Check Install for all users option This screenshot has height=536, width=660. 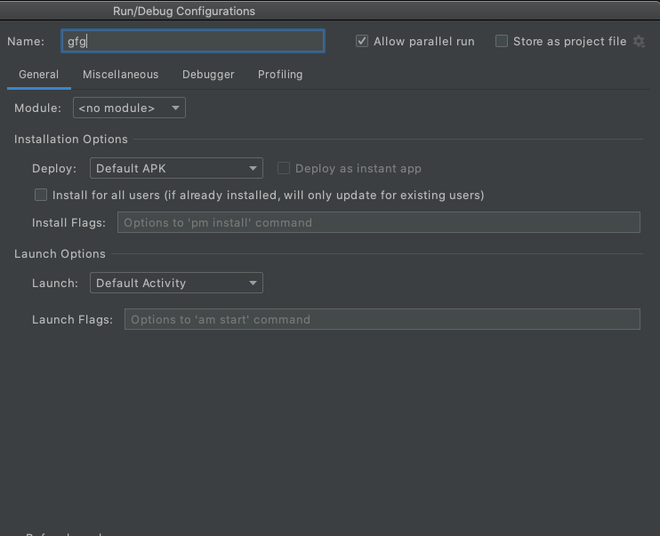tap(41, 195)
